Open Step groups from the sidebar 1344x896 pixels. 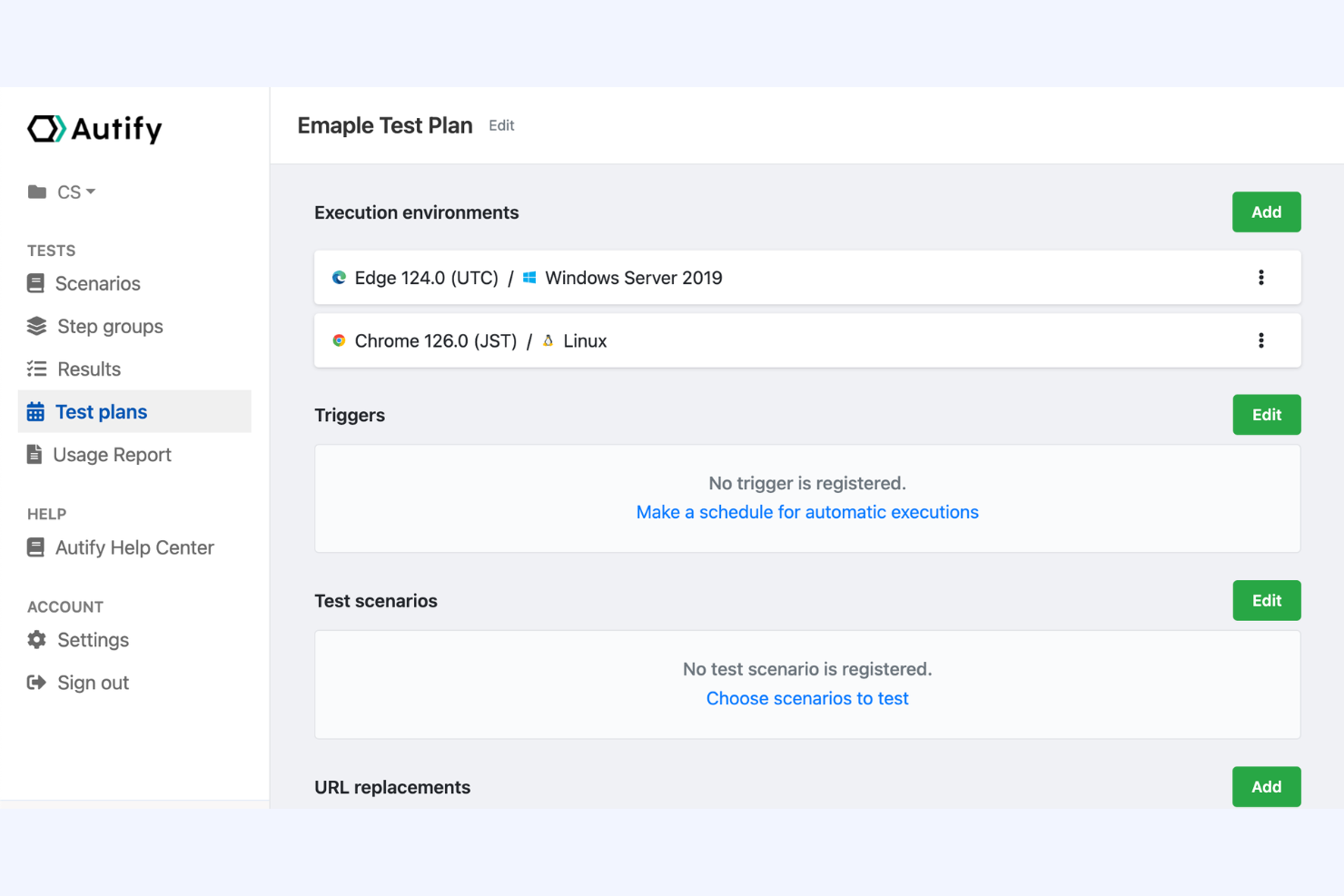click(x=109, y=326)
